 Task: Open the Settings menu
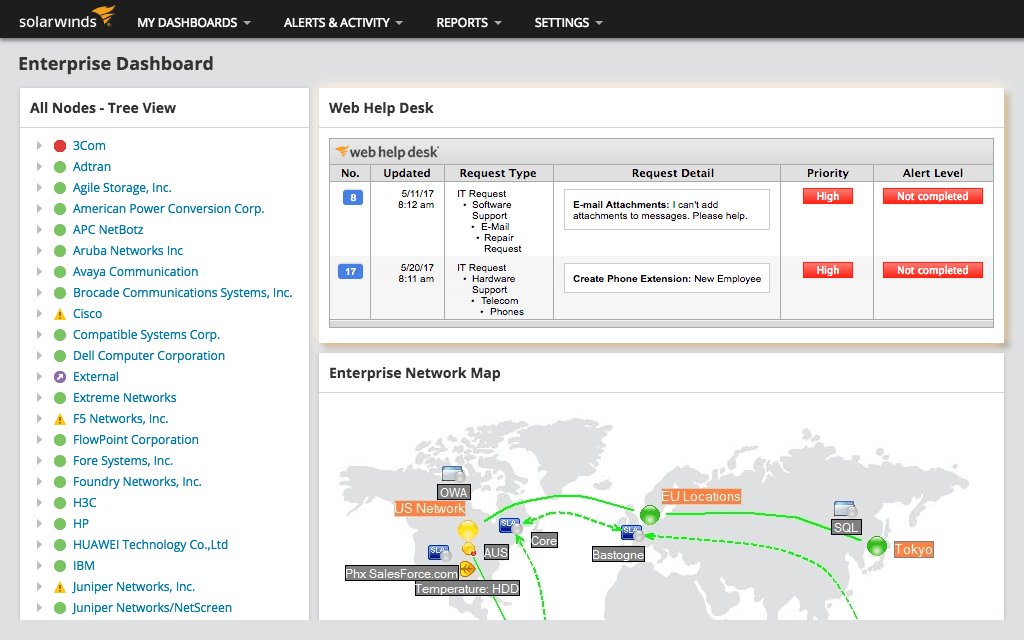568,22
